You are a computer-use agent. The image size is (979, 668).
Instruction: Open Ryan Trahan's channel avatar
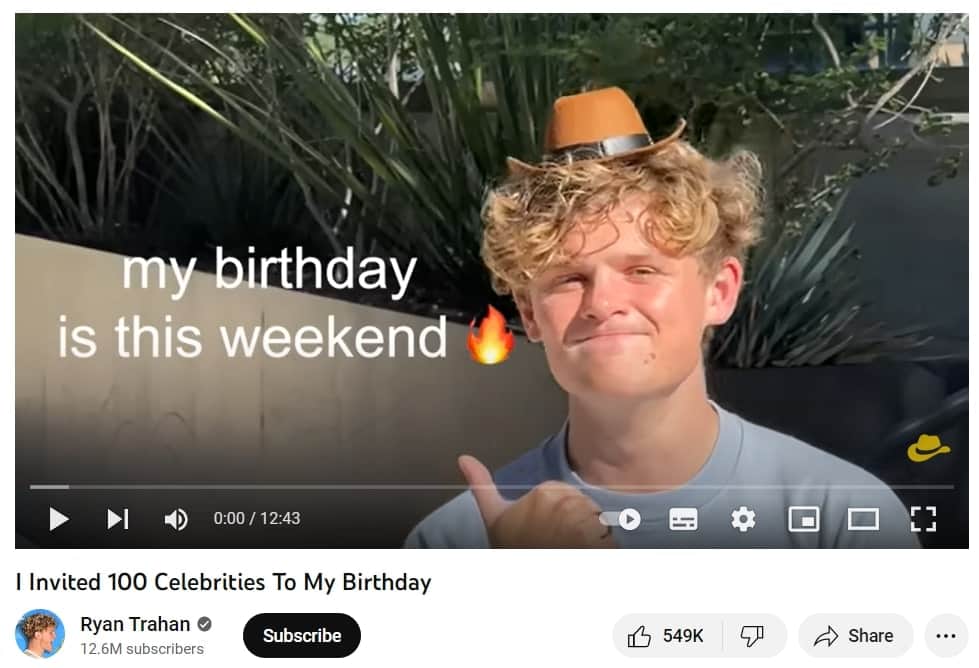(x=40, y=634)
